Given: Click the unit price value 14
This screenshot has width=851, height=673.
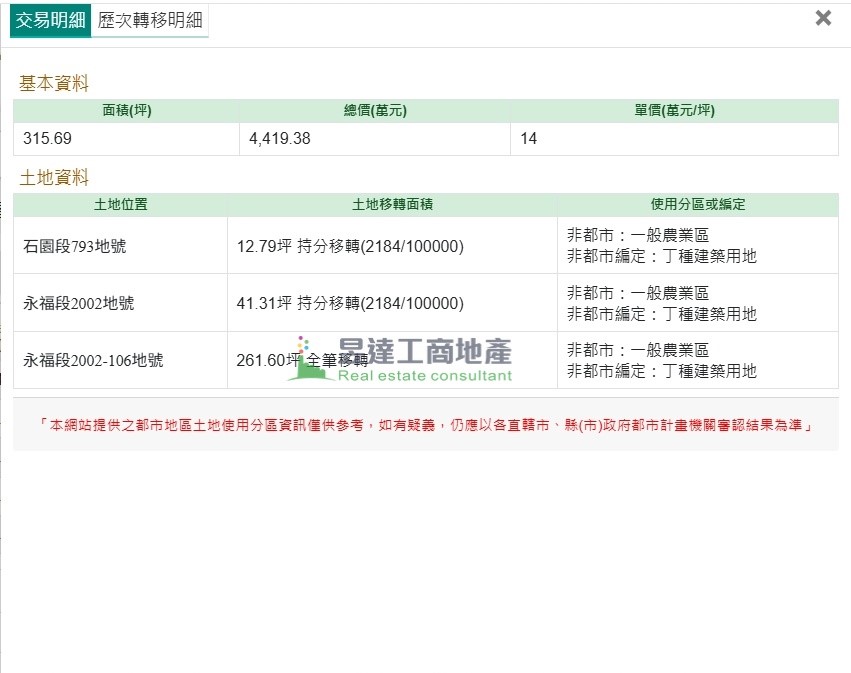Looking at the screenshot, I should (x=528, y=139).
